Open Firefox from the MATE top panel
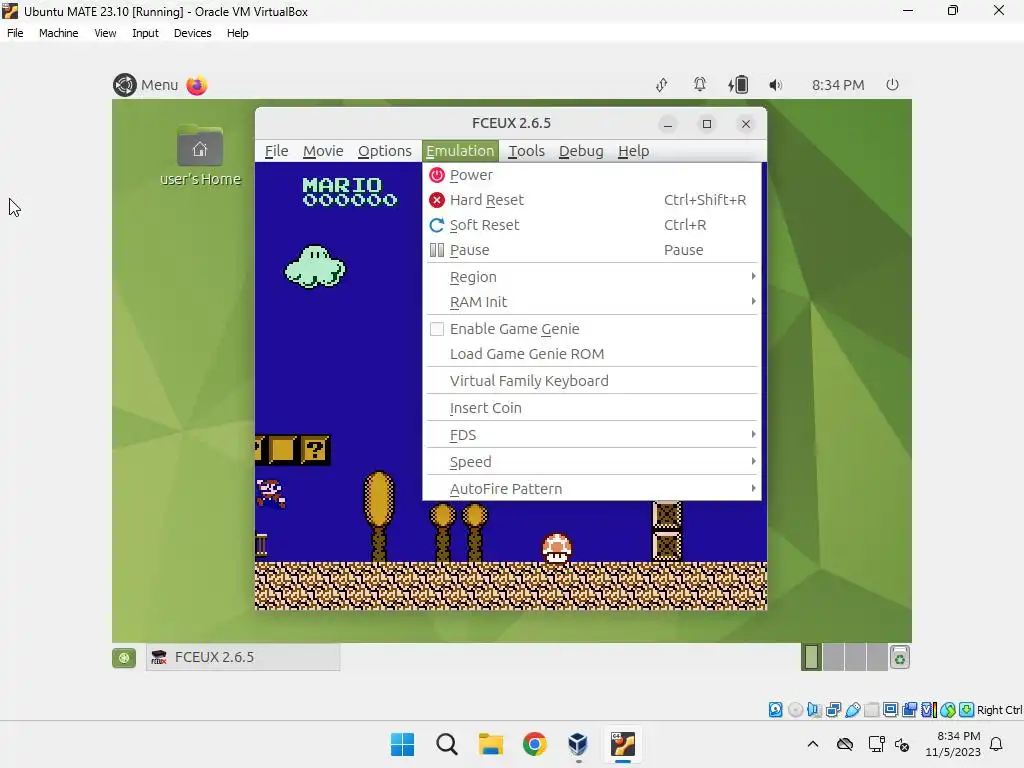 (x=197, y=86)
